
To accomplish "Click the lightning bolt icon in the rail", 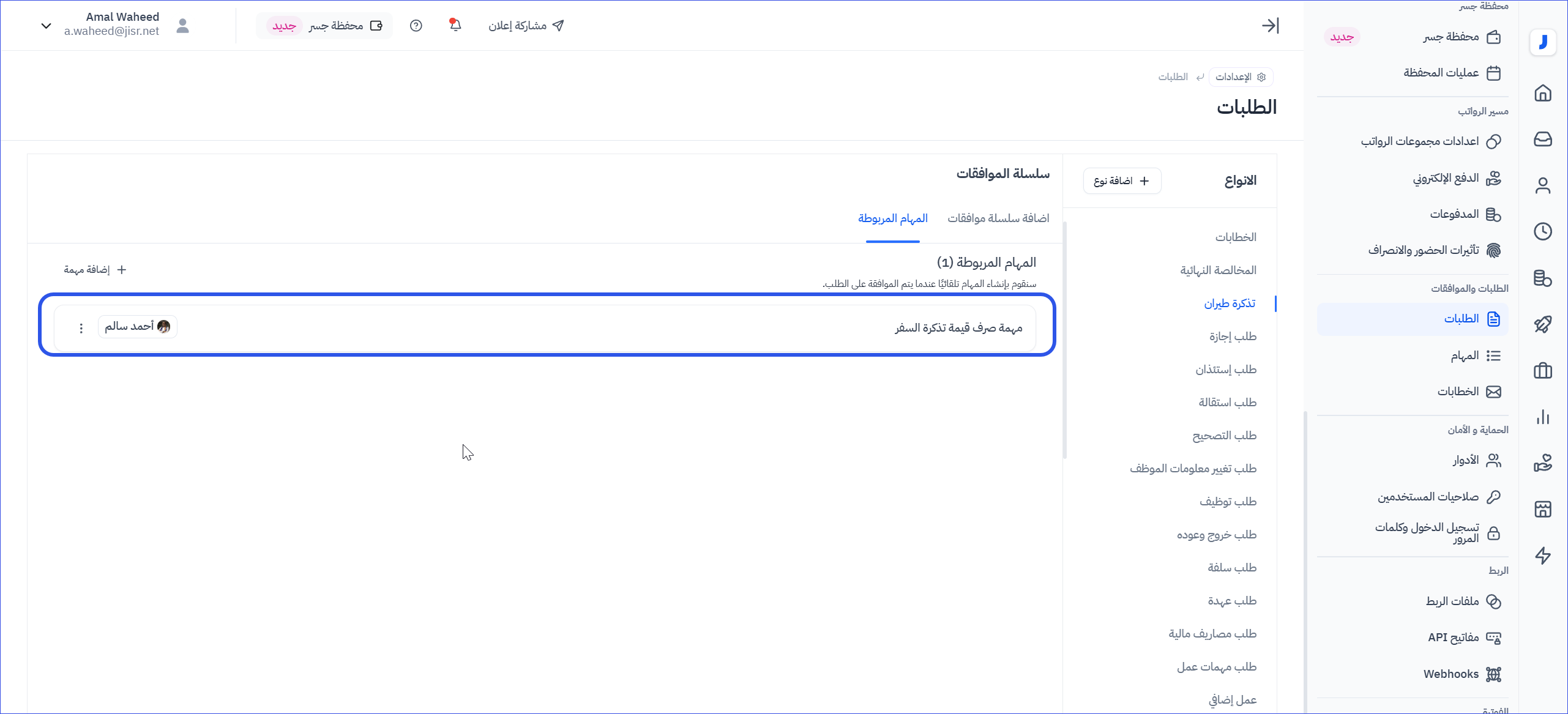I will (1543, 556).
